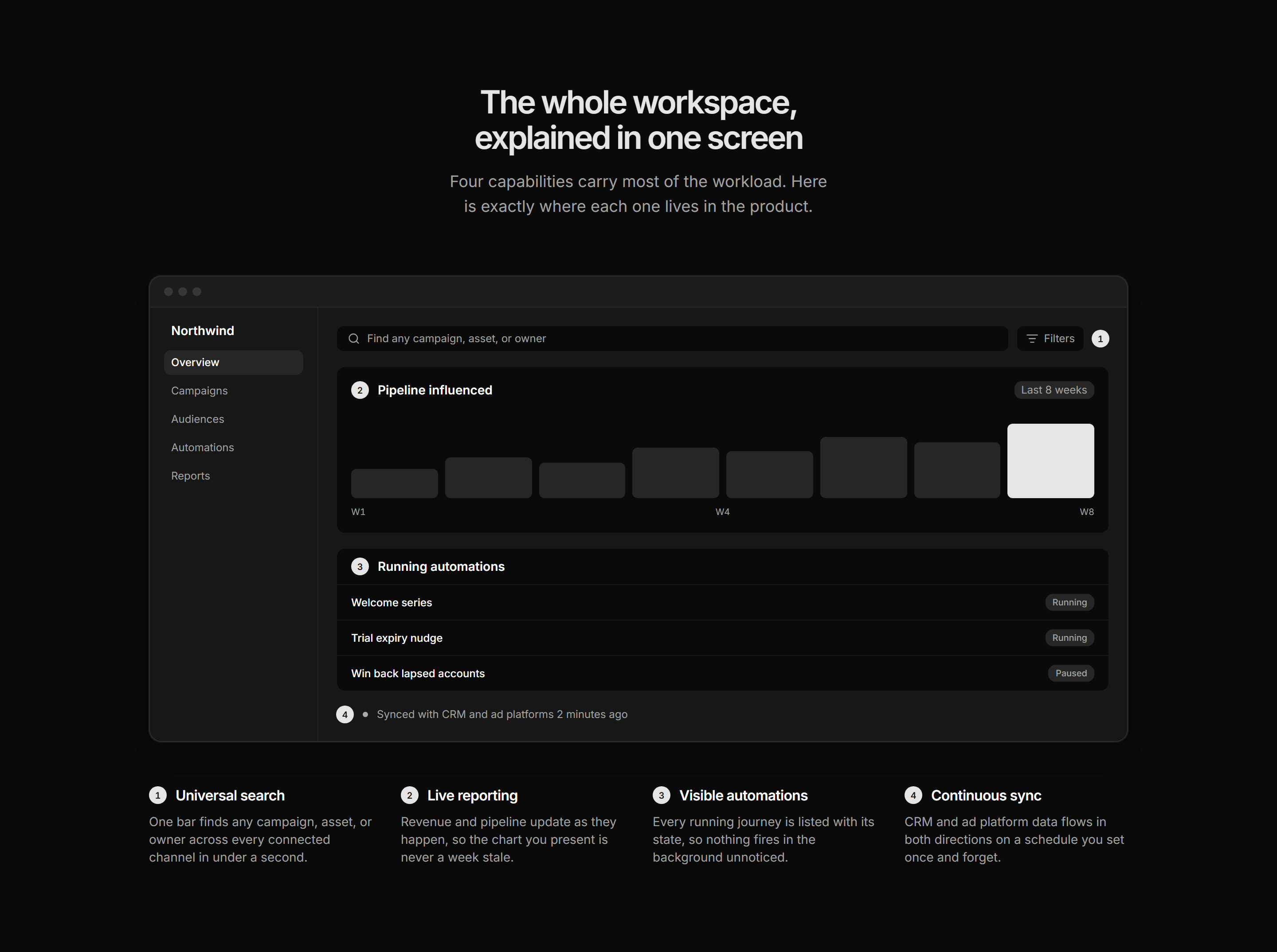Click the Synced with CRM status text
The height and width of the screenshot is (952, 1277).
502,714
